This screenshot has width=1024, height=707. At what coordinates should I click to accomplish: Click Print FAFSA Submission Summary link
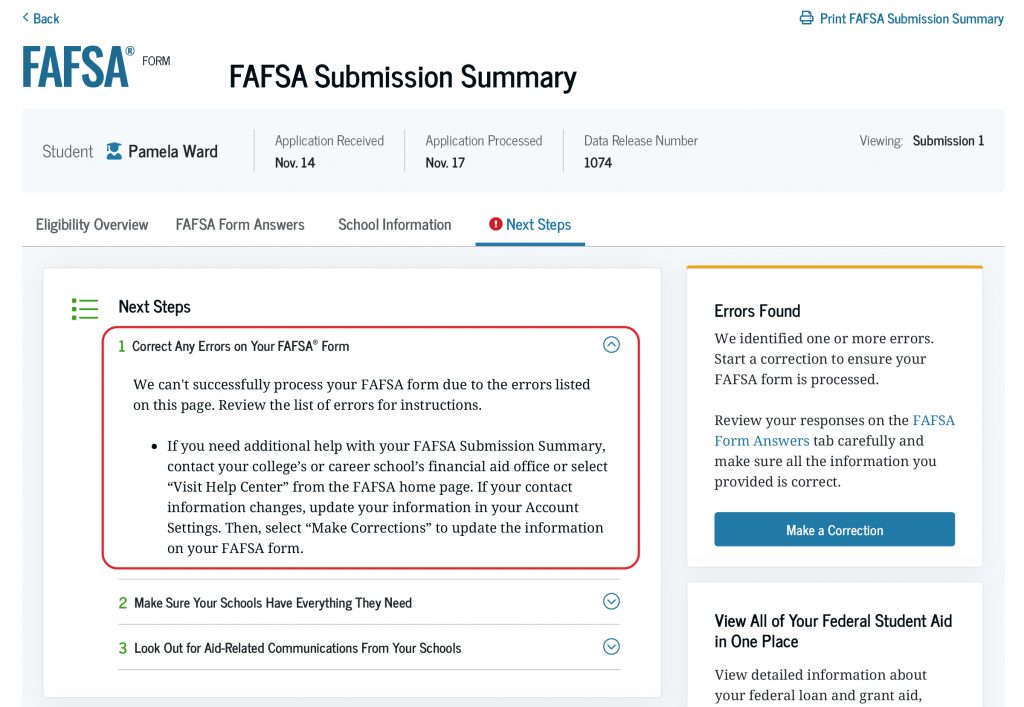pyautogui.click(x=911, y=18)
